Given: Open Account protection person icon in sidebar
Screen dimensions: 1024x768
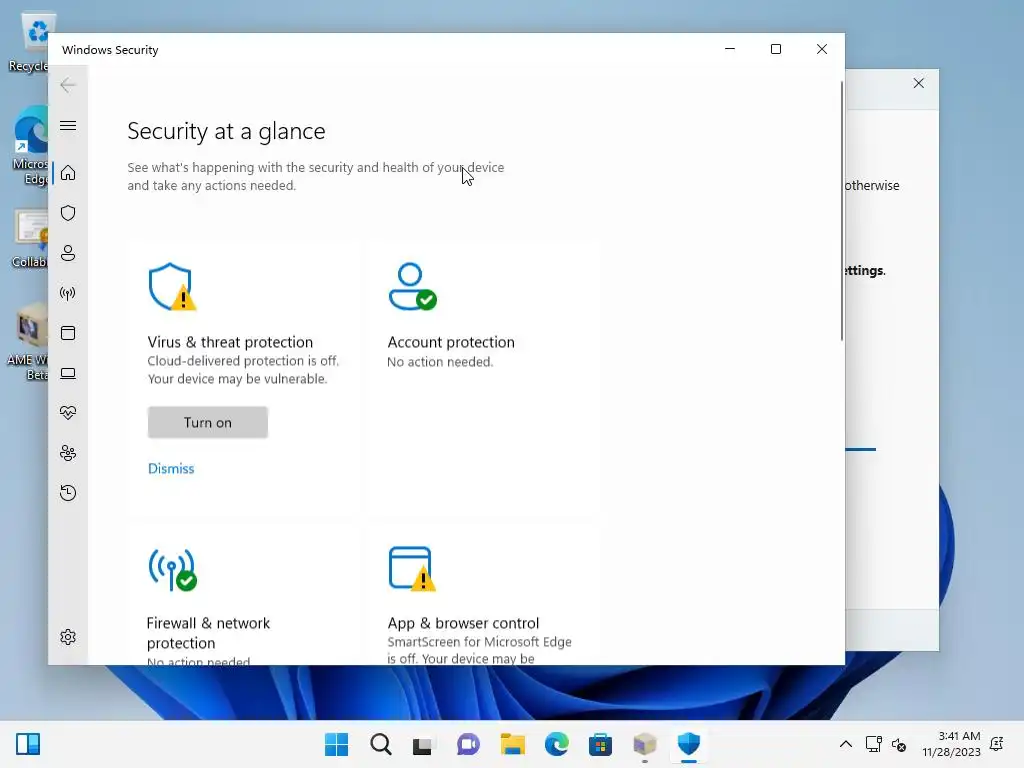Looking at the screenshot, I should point(68,253).
